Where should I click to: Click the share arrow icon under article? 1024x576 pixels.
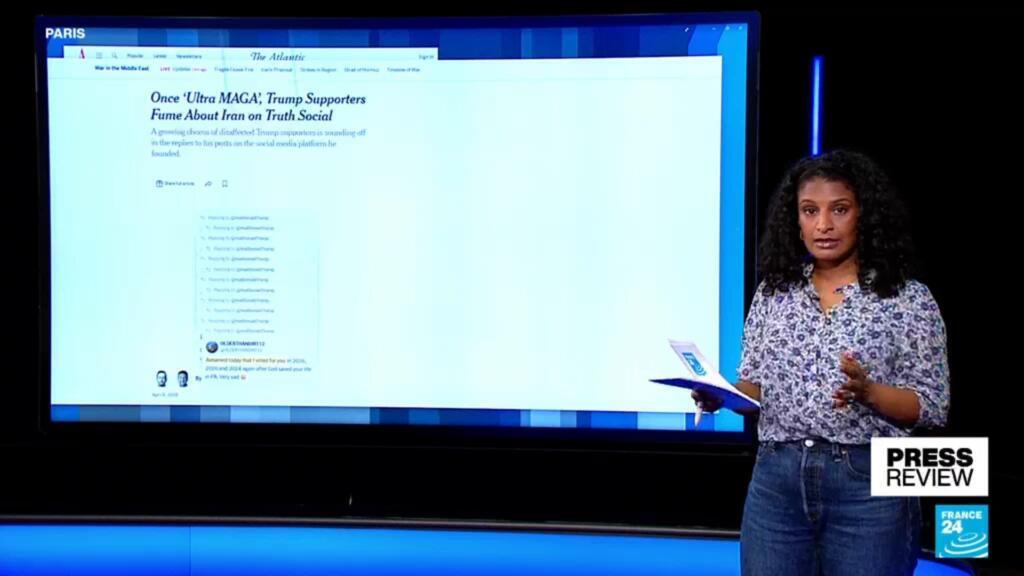pyautogui.click(x=208, y=184)
